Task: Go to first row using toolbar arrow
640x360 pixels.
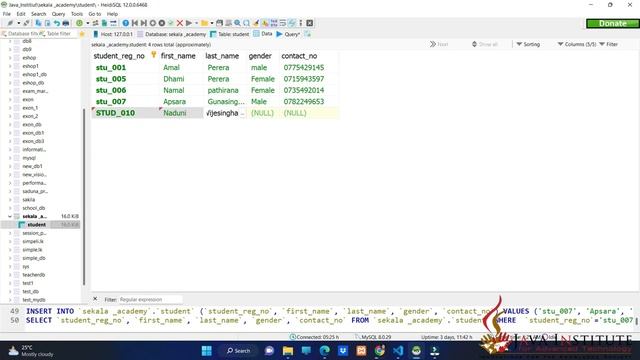Action: point(135,23)
